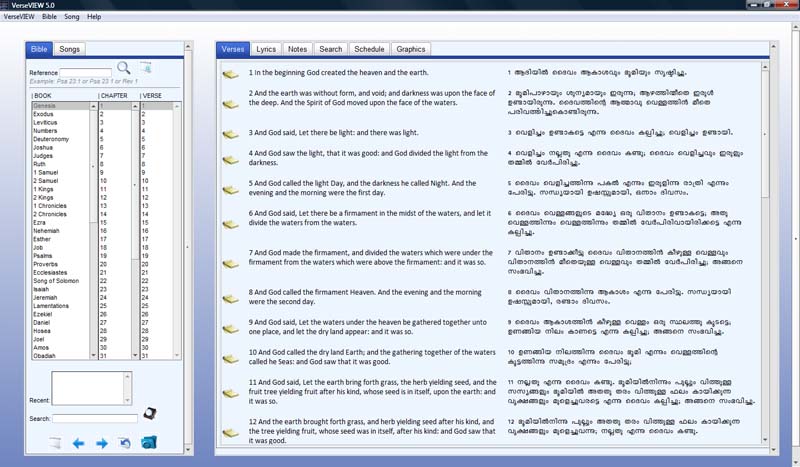Open the Schedule tab

[x=369, y=48]
